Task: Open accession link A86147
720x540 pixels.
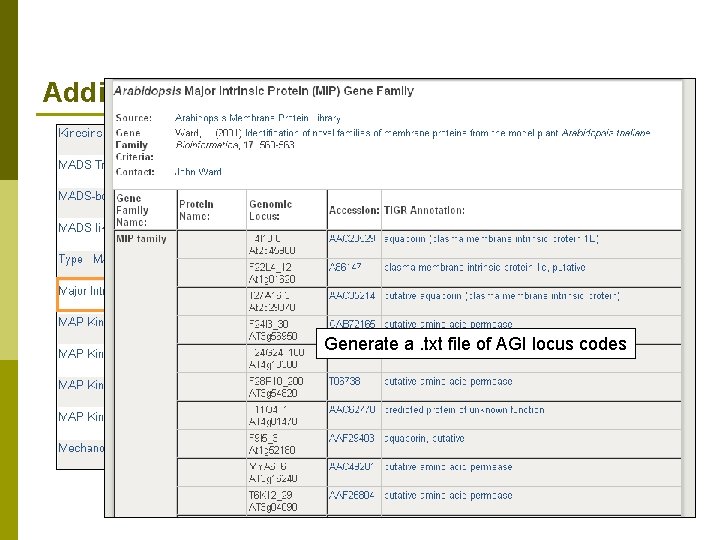Action: coord(345,267)
